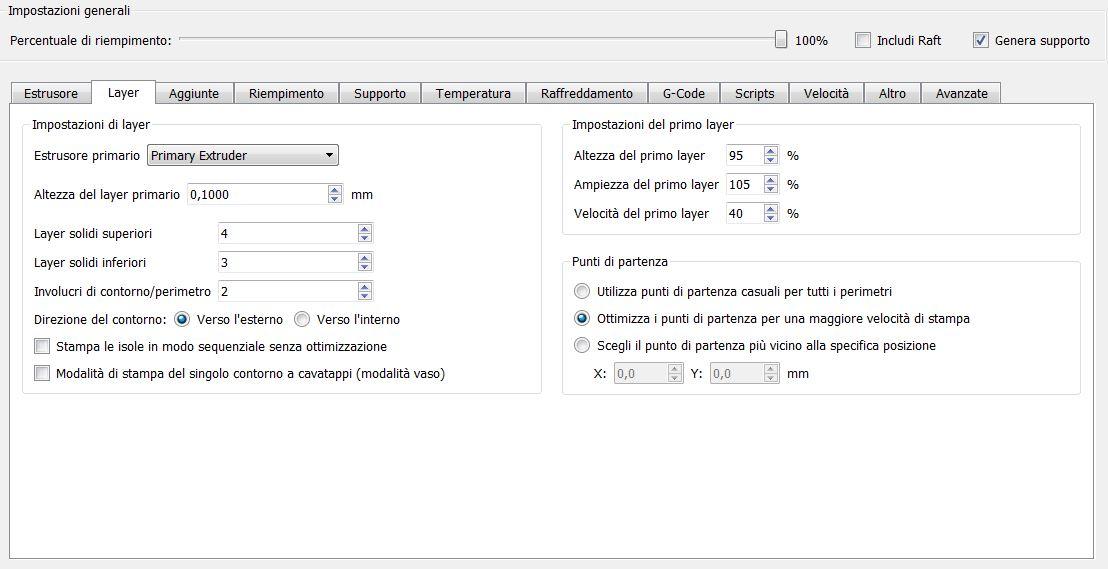This screenshot has width=1108, height=569.
Task: Enable vase mode single contour printing
Action: [42, 374]
